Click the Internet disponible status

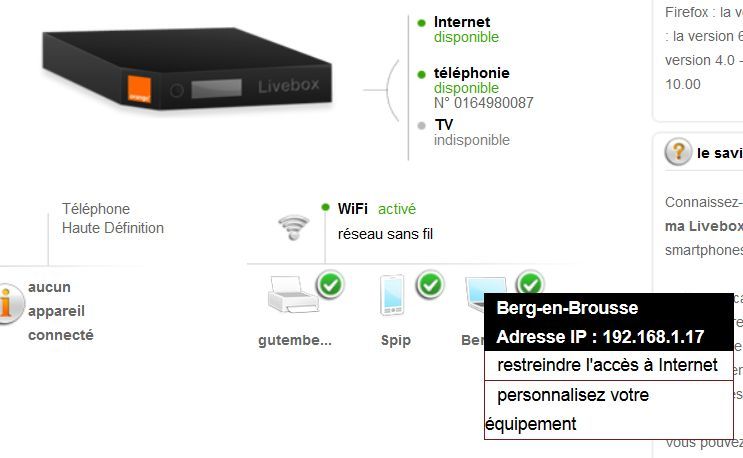466,29
